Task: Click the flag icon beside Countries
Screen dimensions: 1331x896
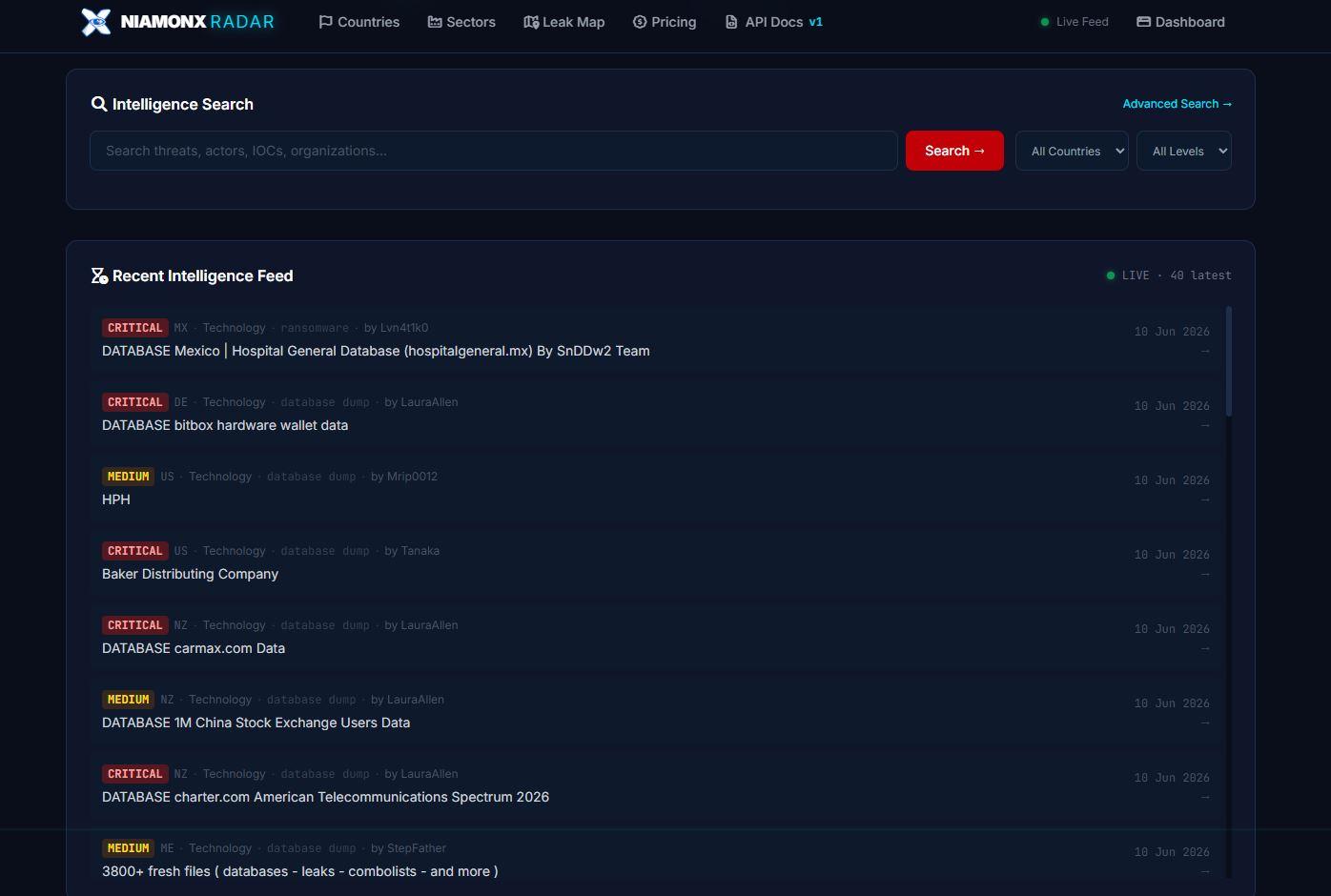Action: coord(326,21)
